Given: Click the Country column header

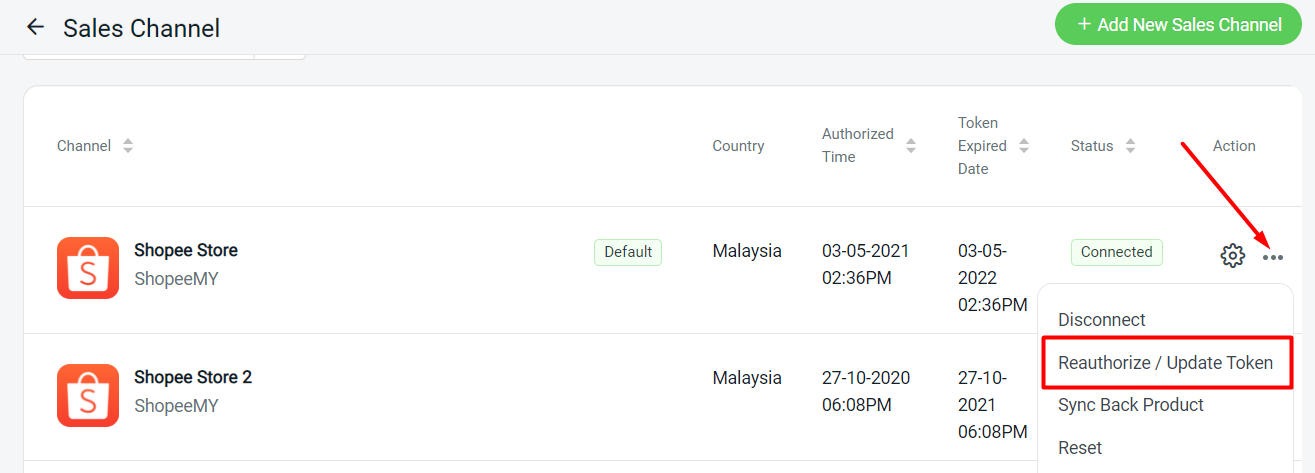Looking at the screenshot, I should [x=738, y=146].
